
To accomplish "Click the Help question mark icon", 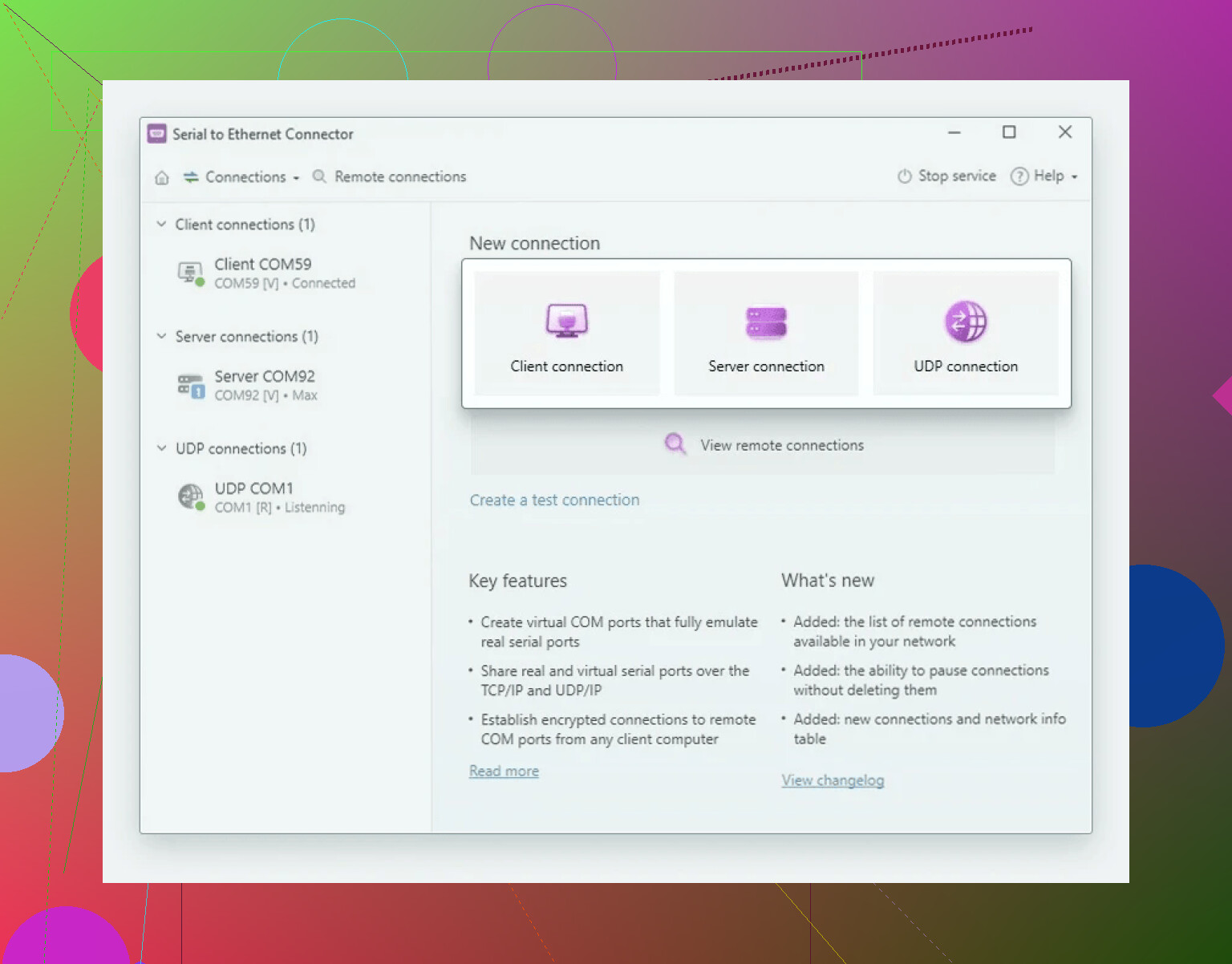I will tap(1019, 176).
